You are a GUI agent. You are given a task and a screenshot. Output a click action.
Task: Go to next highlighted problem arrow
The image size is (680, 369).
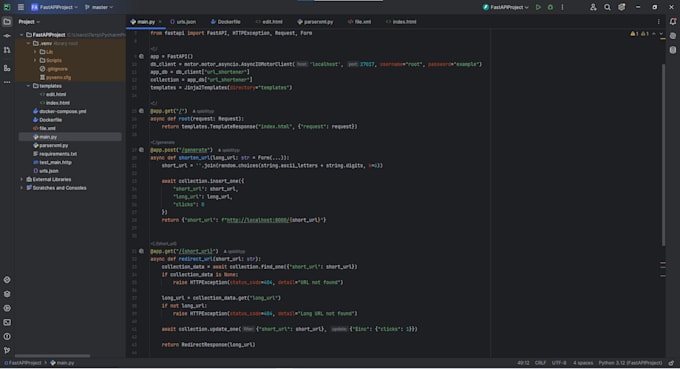[661, 34]
